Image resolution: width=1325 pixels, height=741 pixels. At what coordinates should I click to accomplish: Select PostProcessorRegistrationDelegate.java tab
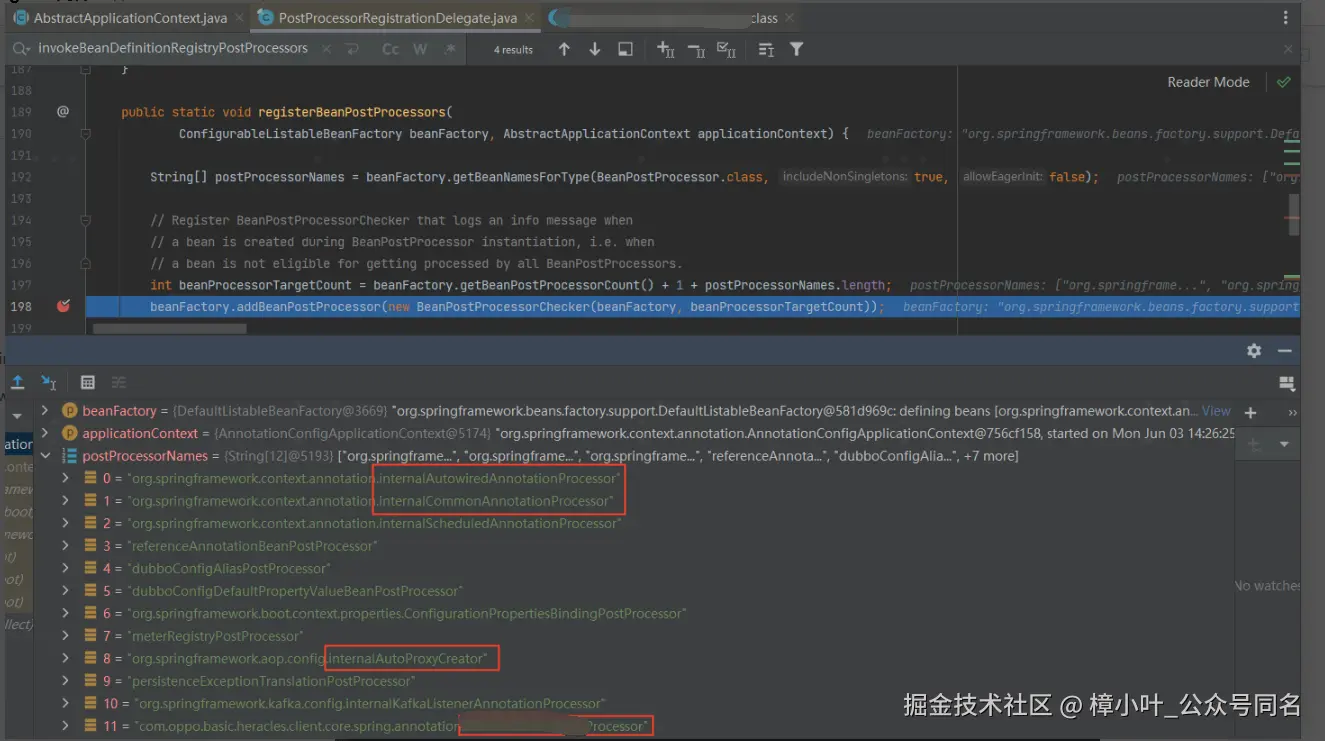click(397, 18)
